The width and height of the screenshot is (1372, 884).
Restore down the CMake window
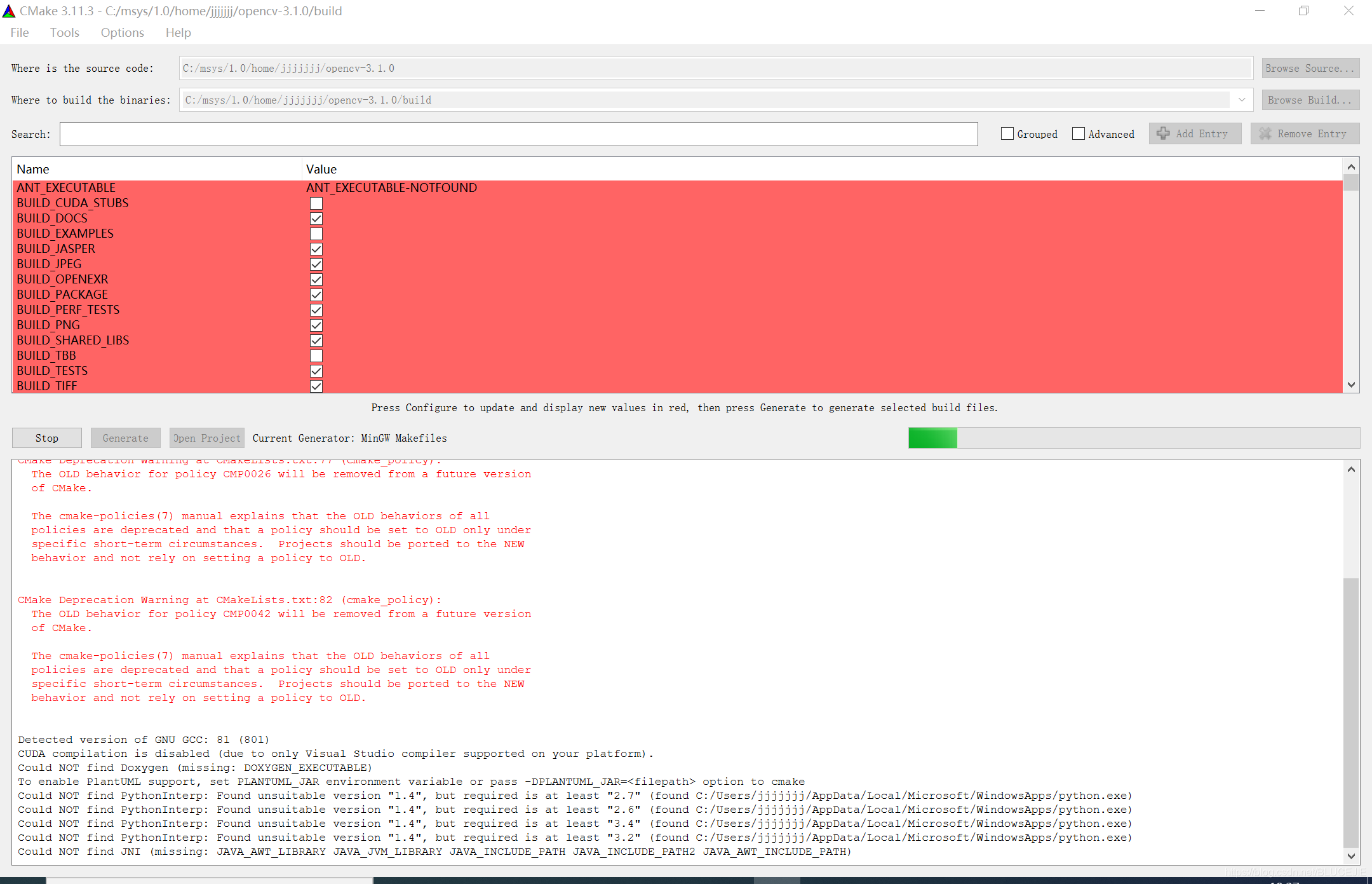(1303, 11)
